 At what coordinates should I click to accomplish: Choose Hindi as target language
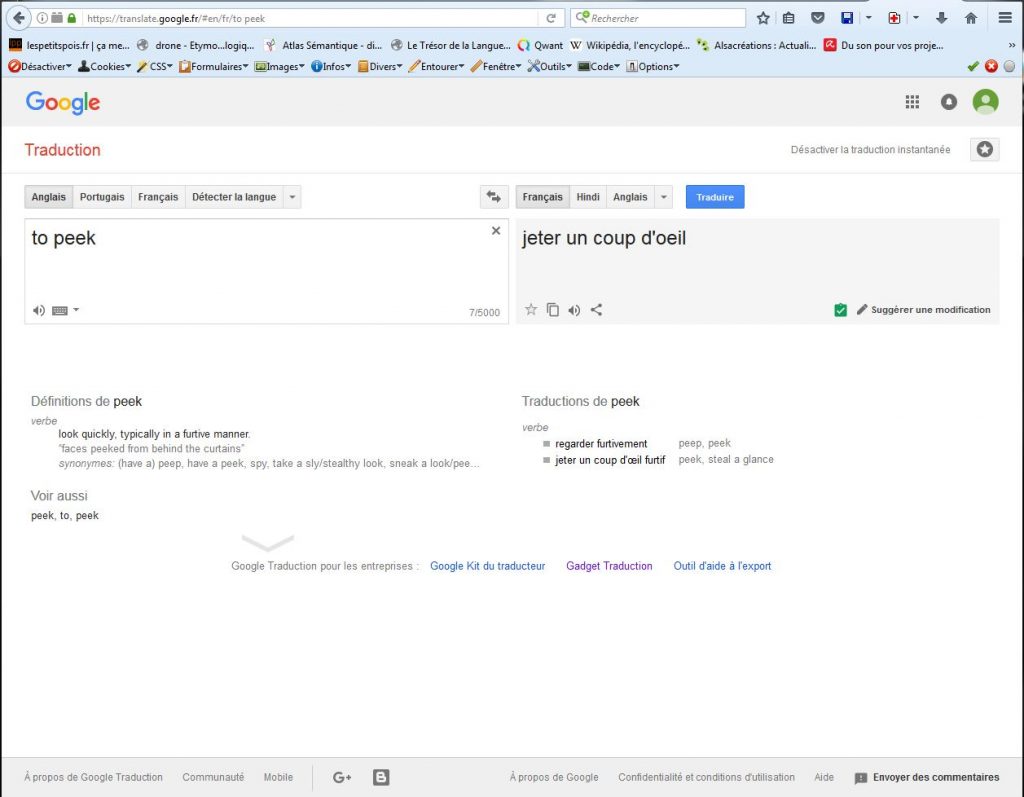588,197
